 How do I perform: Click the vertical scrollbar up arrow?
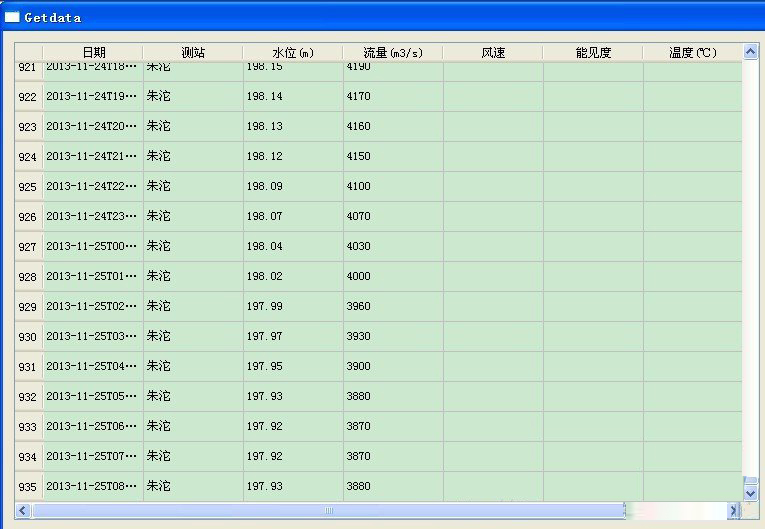coord(750,52)
